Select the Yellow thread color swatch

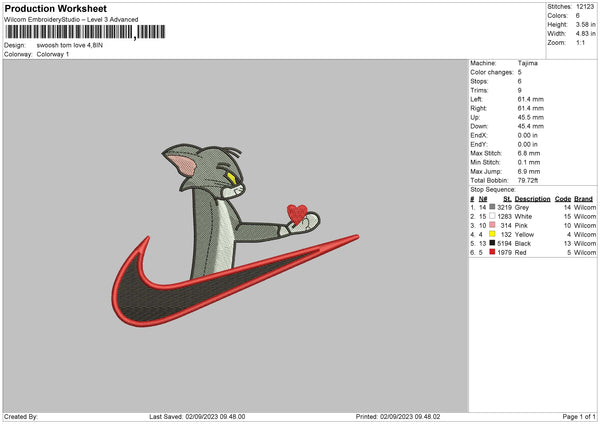[492, 234]
